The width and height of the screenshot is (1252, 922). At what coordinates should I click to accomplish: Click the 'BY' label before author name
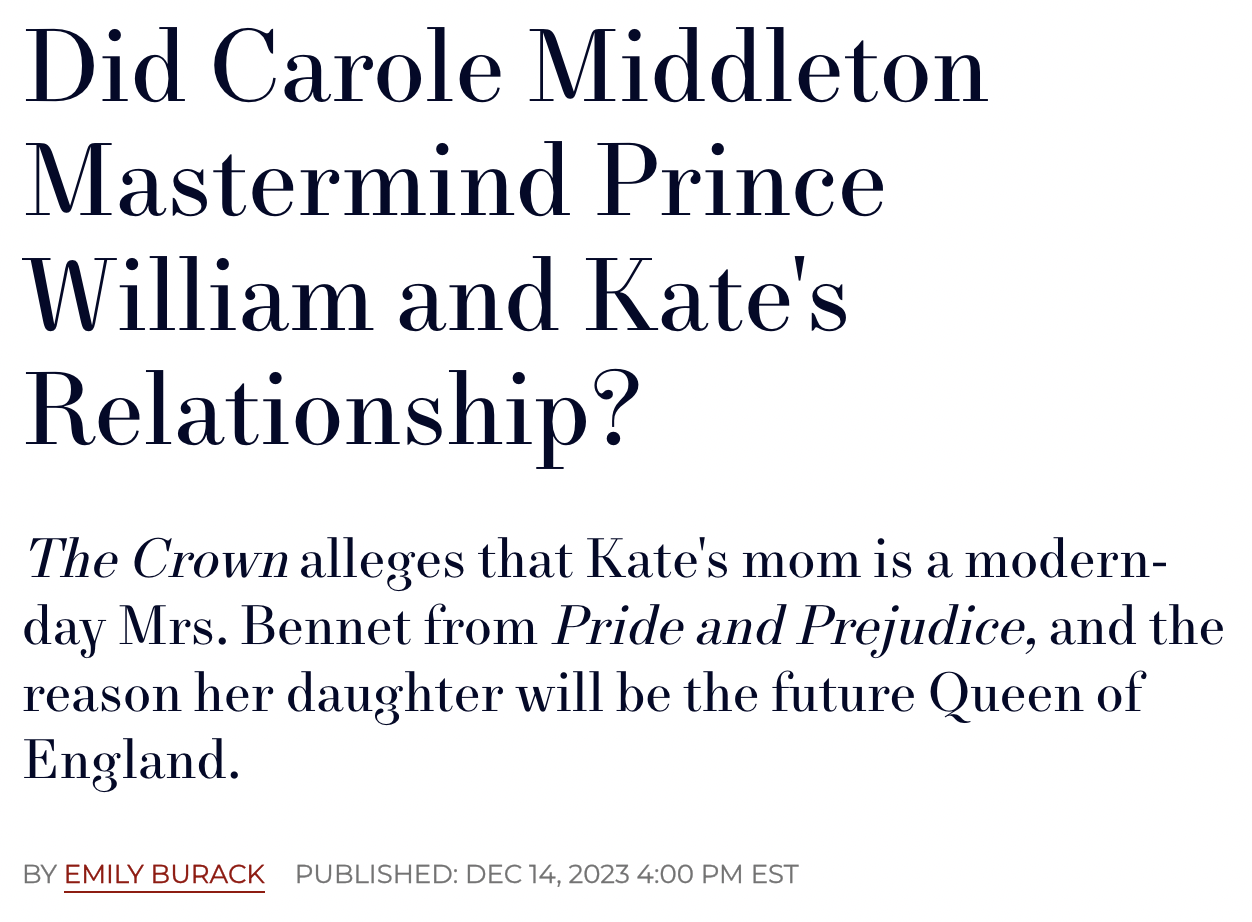(40, 874)
